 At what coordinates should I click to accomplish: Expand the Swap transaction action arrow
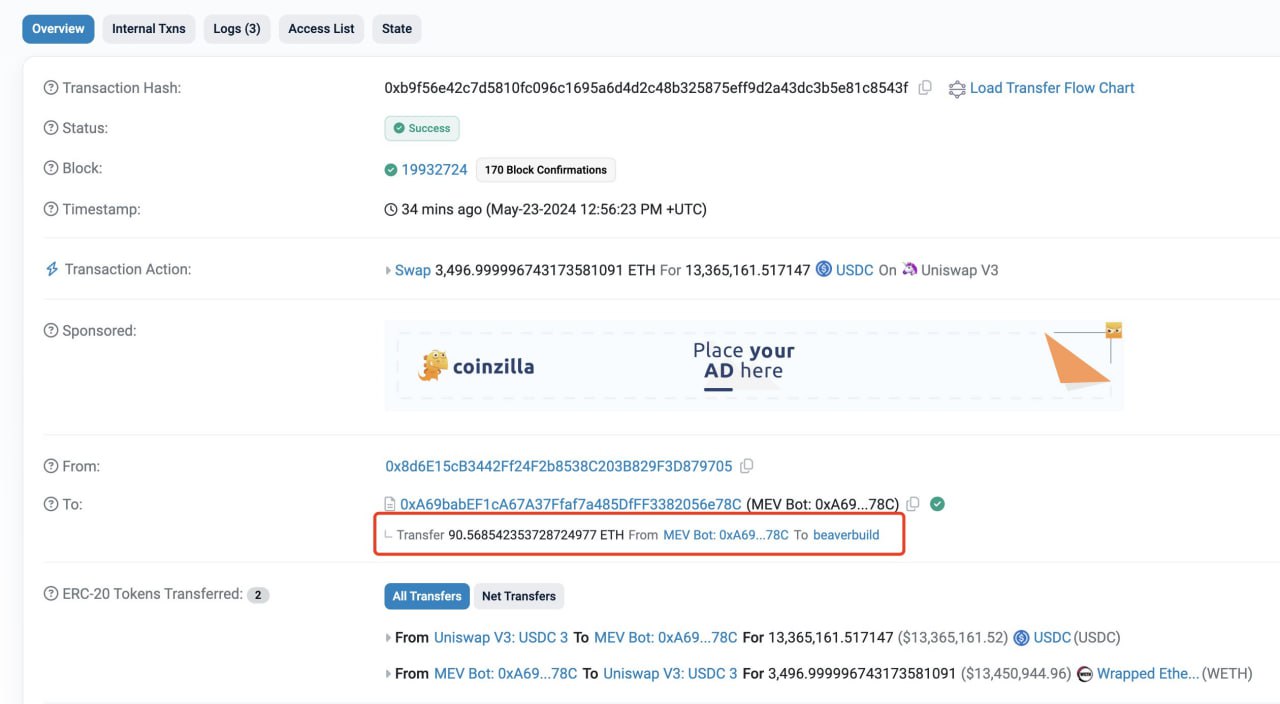[389, 270]
